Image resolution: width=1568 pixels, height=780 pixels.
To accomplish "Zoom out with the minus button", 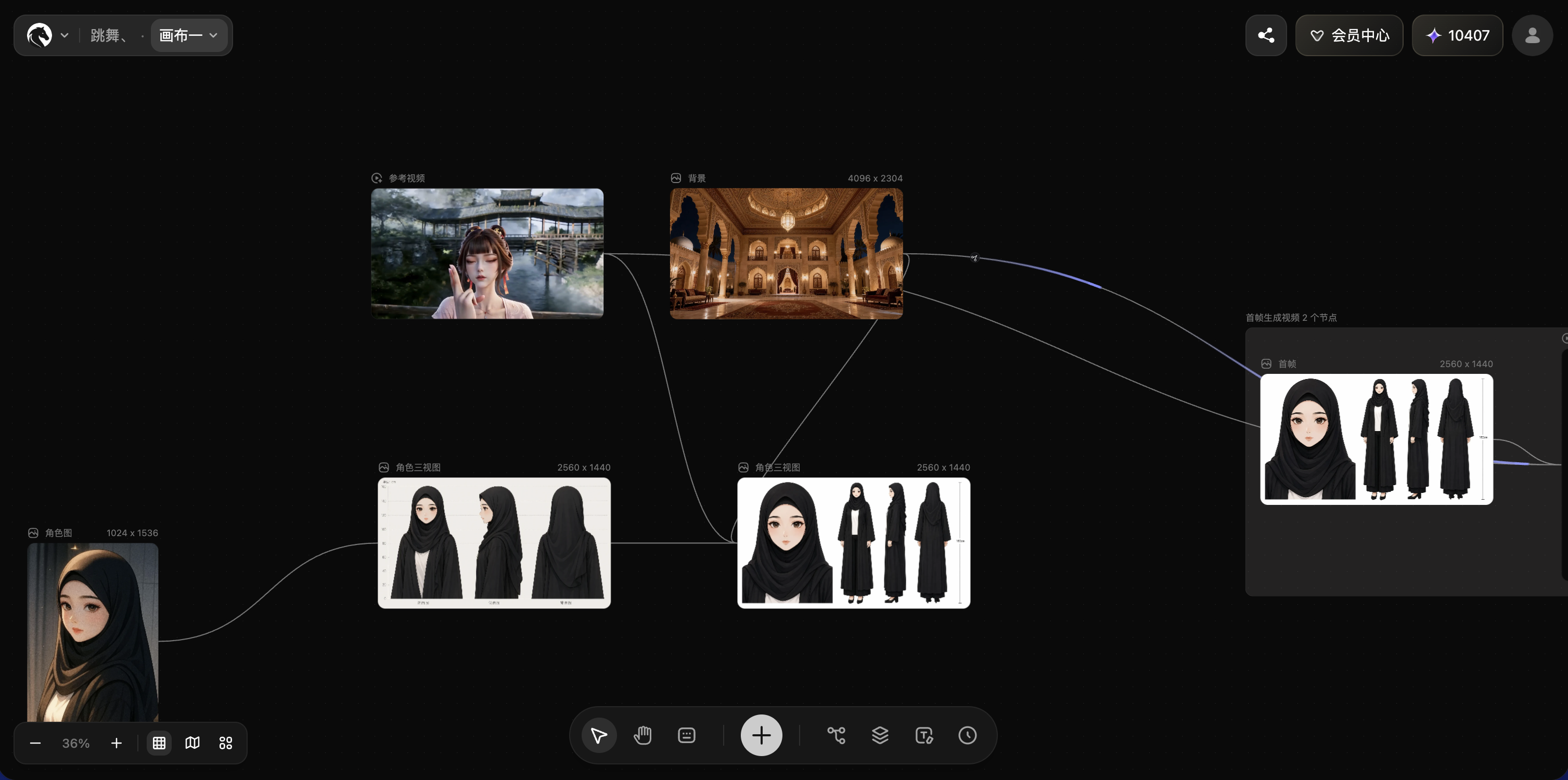I will tap(35, 743).
